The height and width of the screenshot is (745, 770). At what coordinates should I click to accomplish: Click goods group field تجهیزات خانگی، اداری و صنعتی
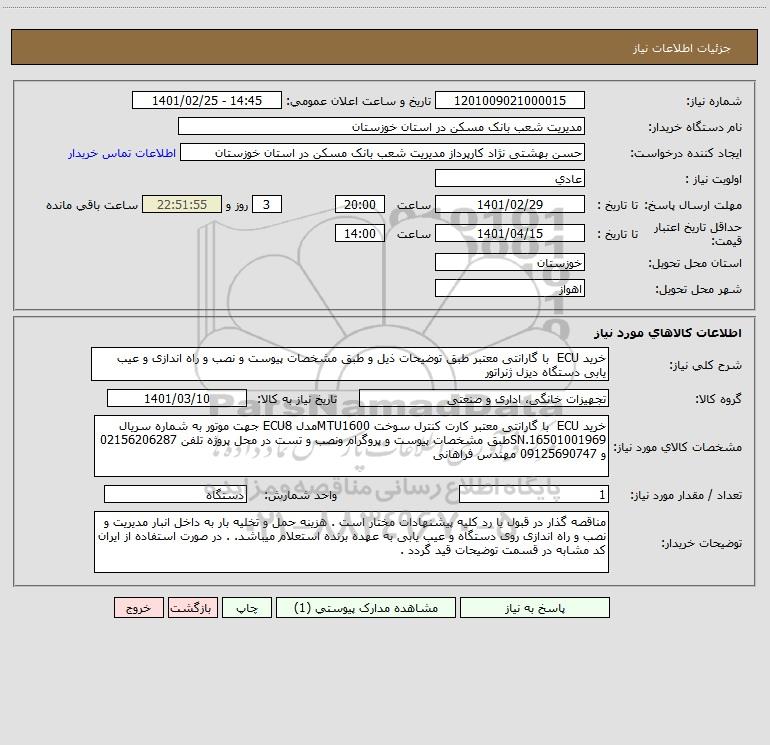tap(484, 398)
